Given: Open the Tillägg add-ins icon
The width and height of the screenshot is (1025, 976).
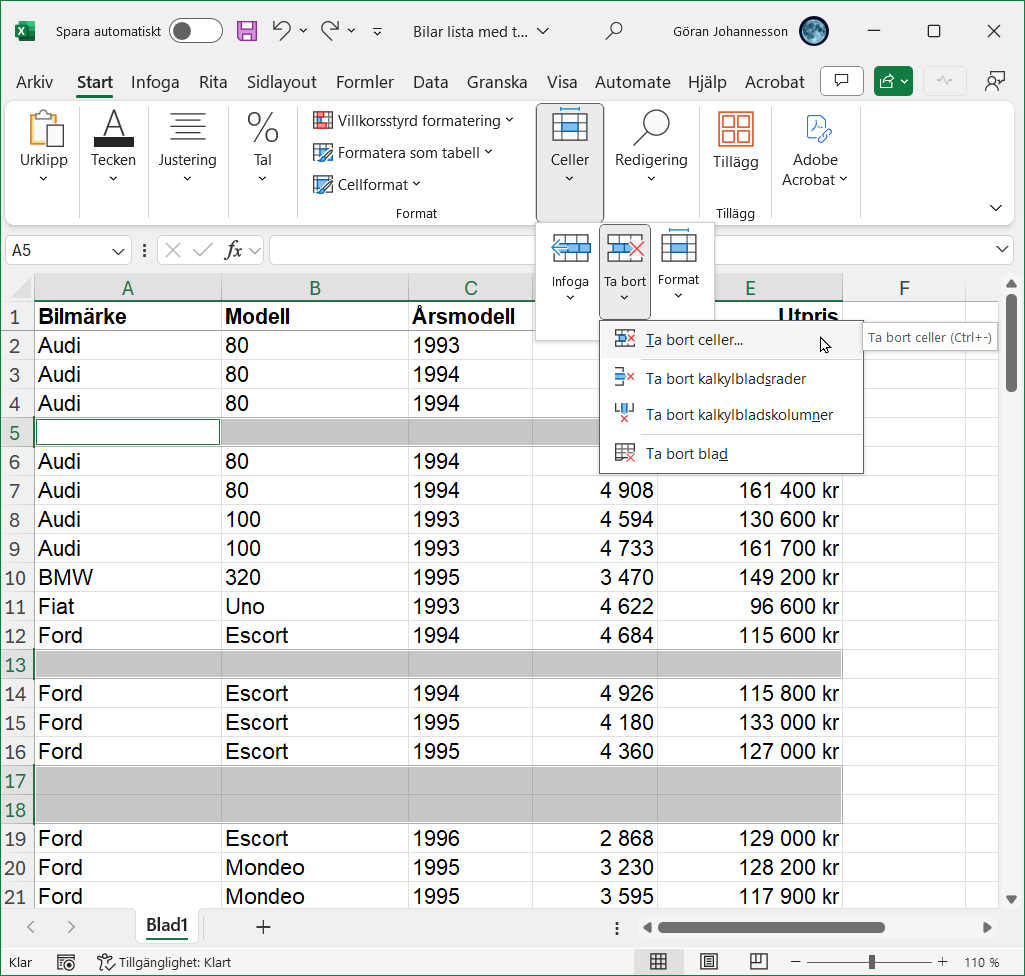Looking at the screenshot, I should 735,130.
